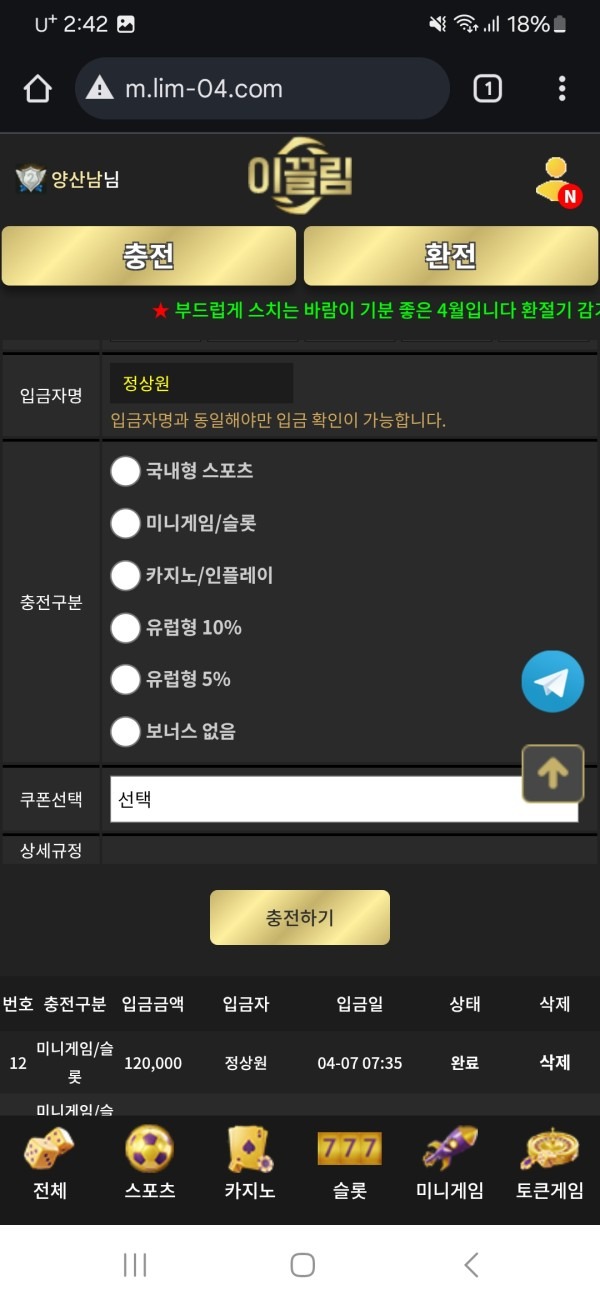Switch to the 환전 tab

pyautogui.click(x=450, y=257)
